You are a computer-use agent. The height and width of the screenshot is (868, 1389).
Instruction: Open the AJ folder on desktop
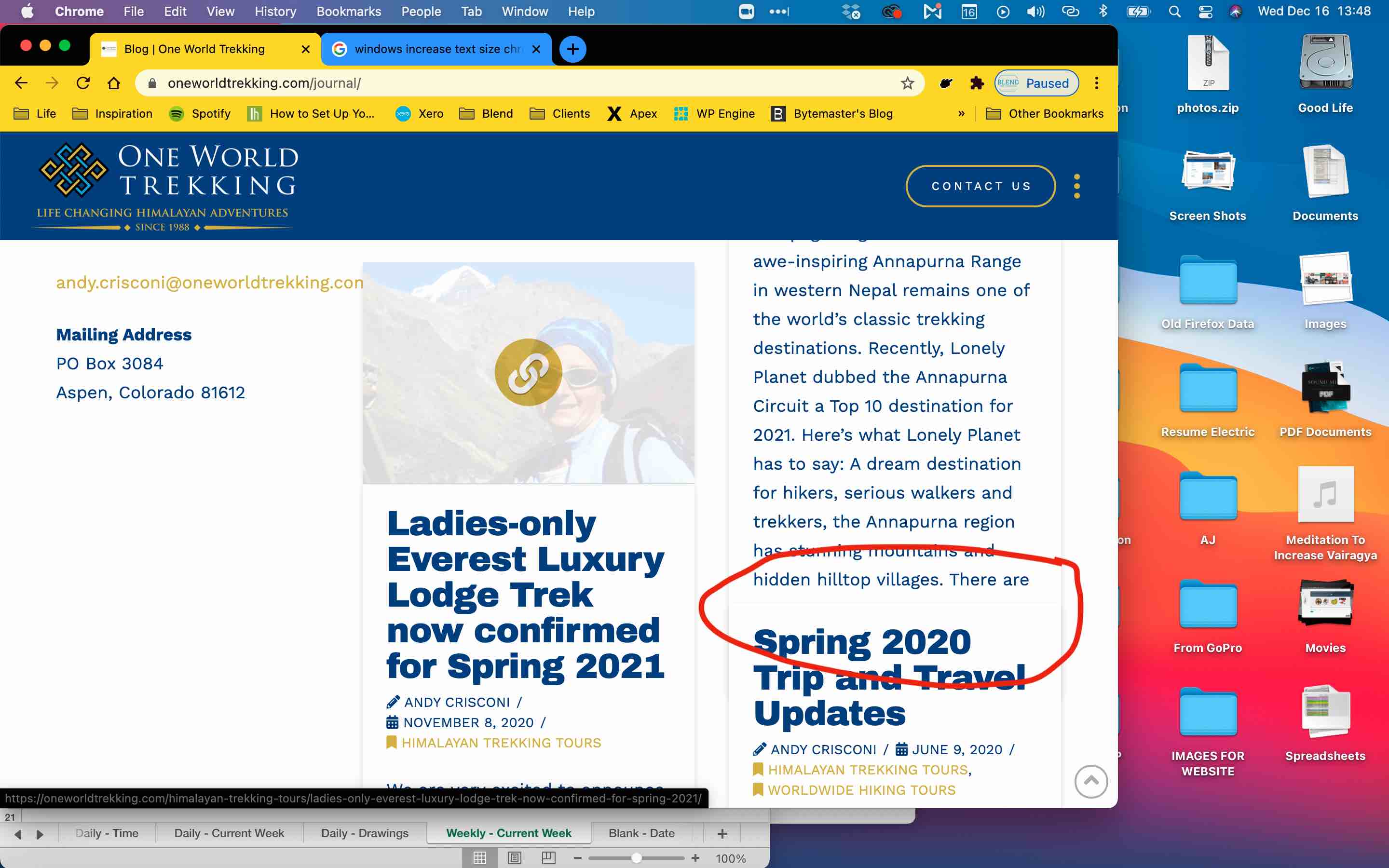pyautogui.click(x=1208, y=507)
